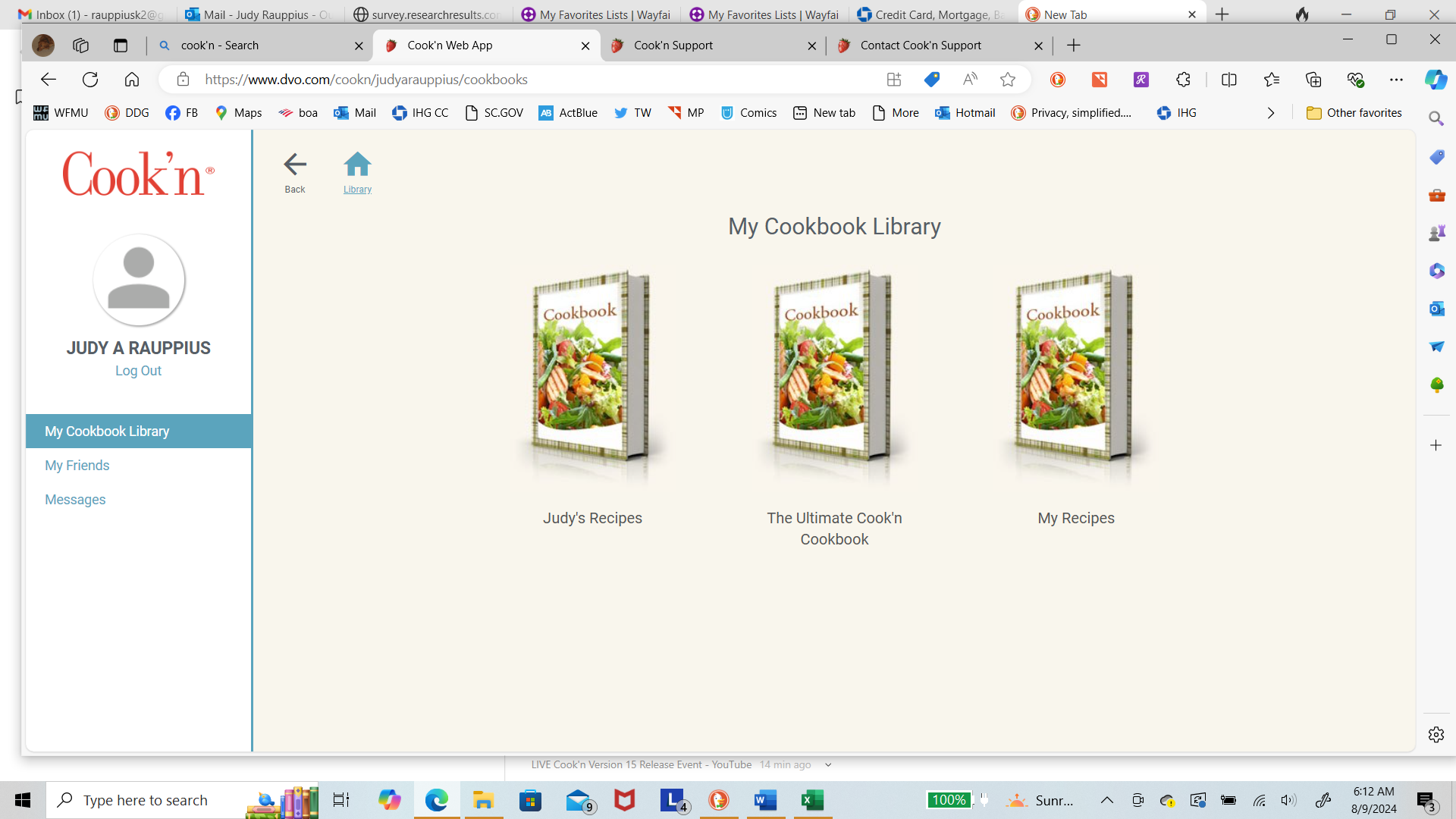This screenshot has height=819, width=1456.
Task: Open the notification center icon
Action: [1426, 801]
